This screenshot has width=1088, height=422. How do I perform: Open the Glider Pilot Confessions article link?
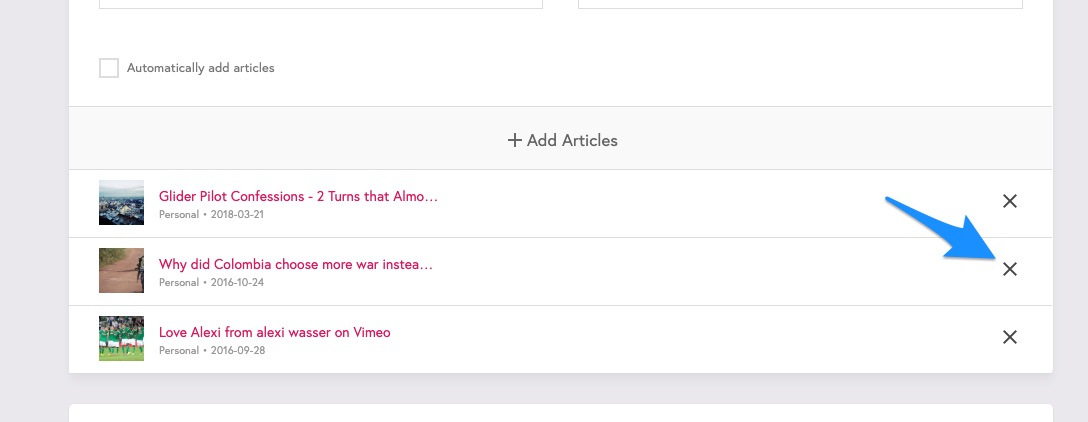coord(298,196)
